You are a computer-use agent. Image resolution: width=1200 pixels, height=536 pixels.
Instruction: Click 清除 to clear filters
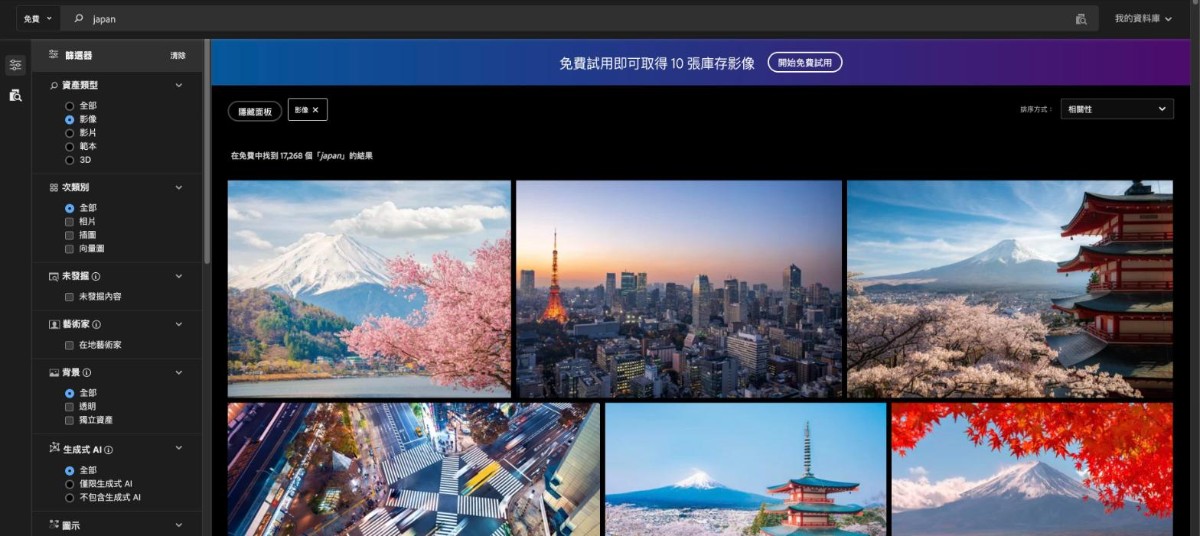(x=178, y=55)
